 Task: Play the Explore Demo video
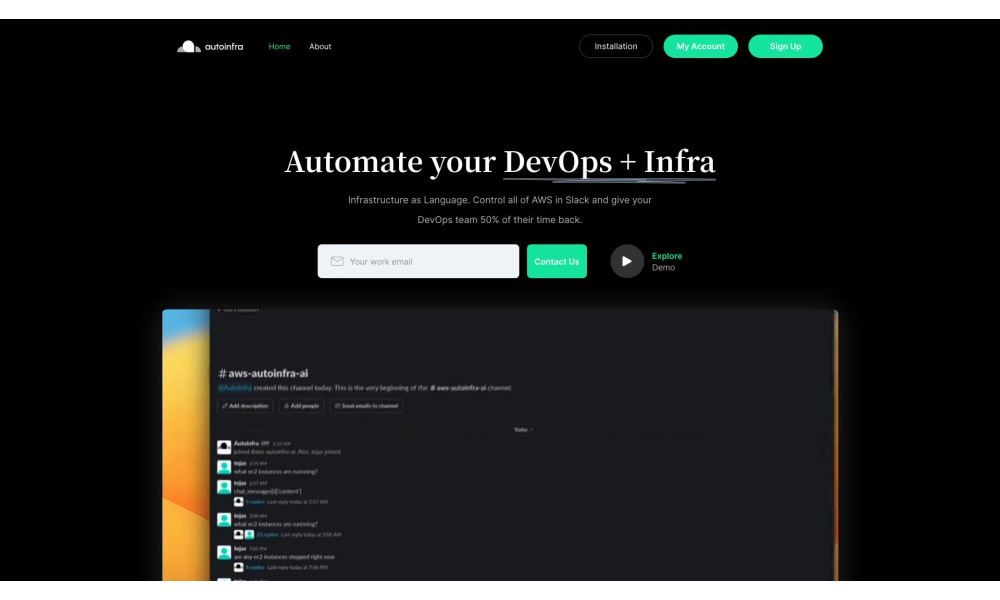(627, 261)
